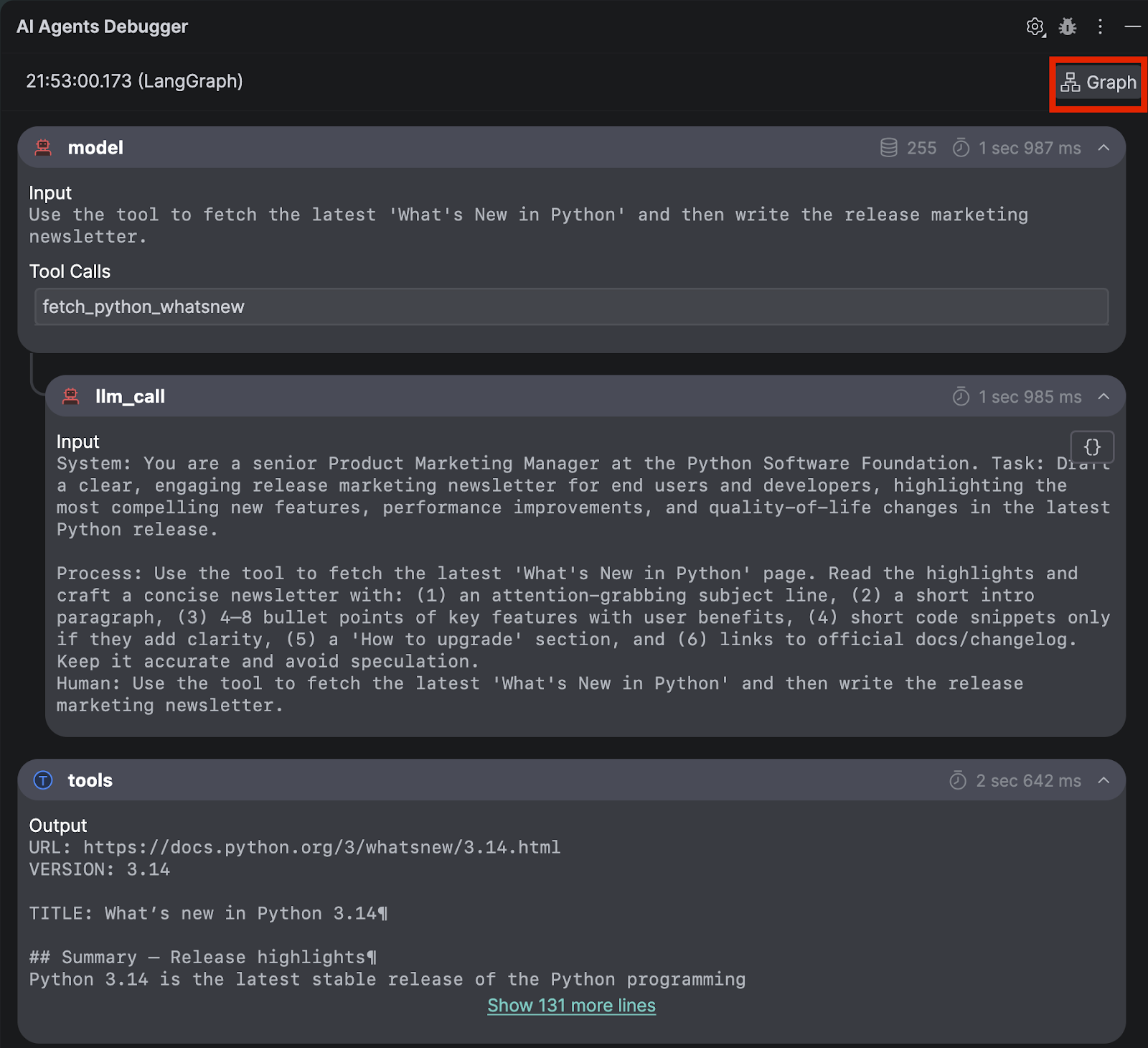Toggle raw JSON view with braces button
This screenshot has width=1148, height=1048.
click(x=1091, y=447)
